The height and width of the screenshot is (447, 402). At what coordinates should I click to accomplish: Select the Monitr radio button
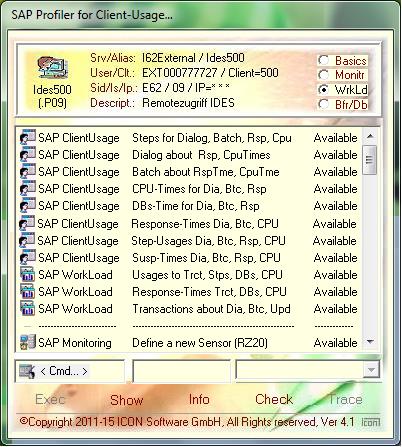323,75
